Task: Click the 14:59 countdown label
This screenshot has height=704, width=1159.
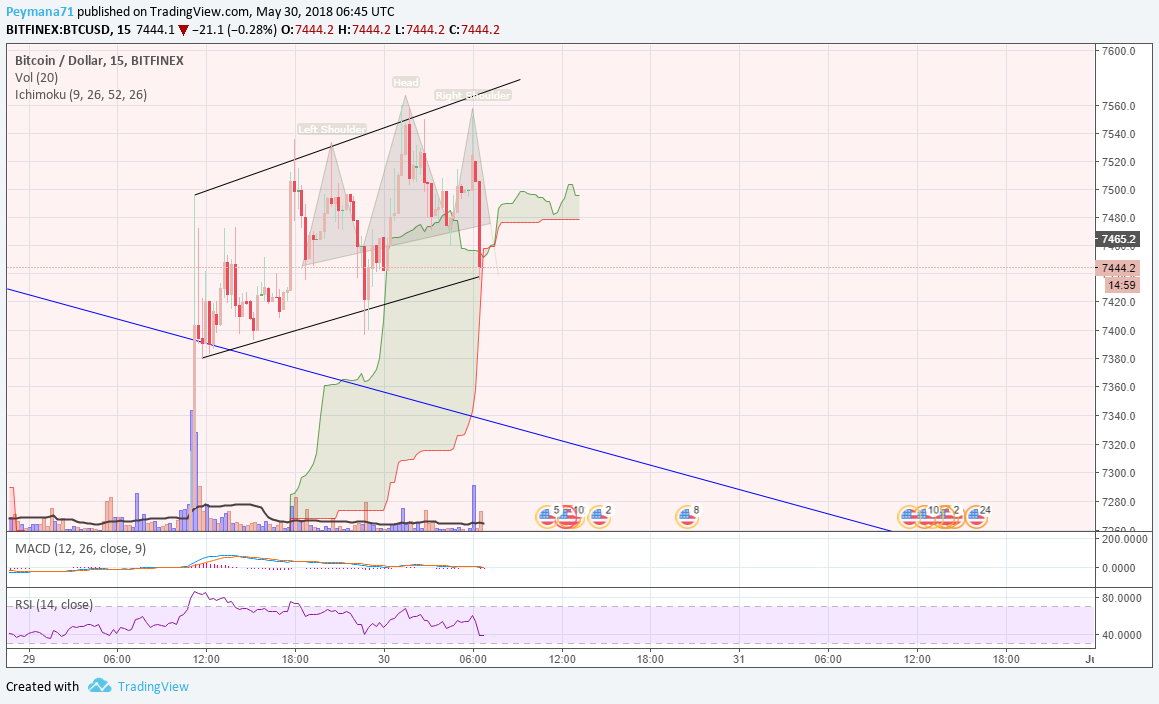Action: tap(1122, 285)
